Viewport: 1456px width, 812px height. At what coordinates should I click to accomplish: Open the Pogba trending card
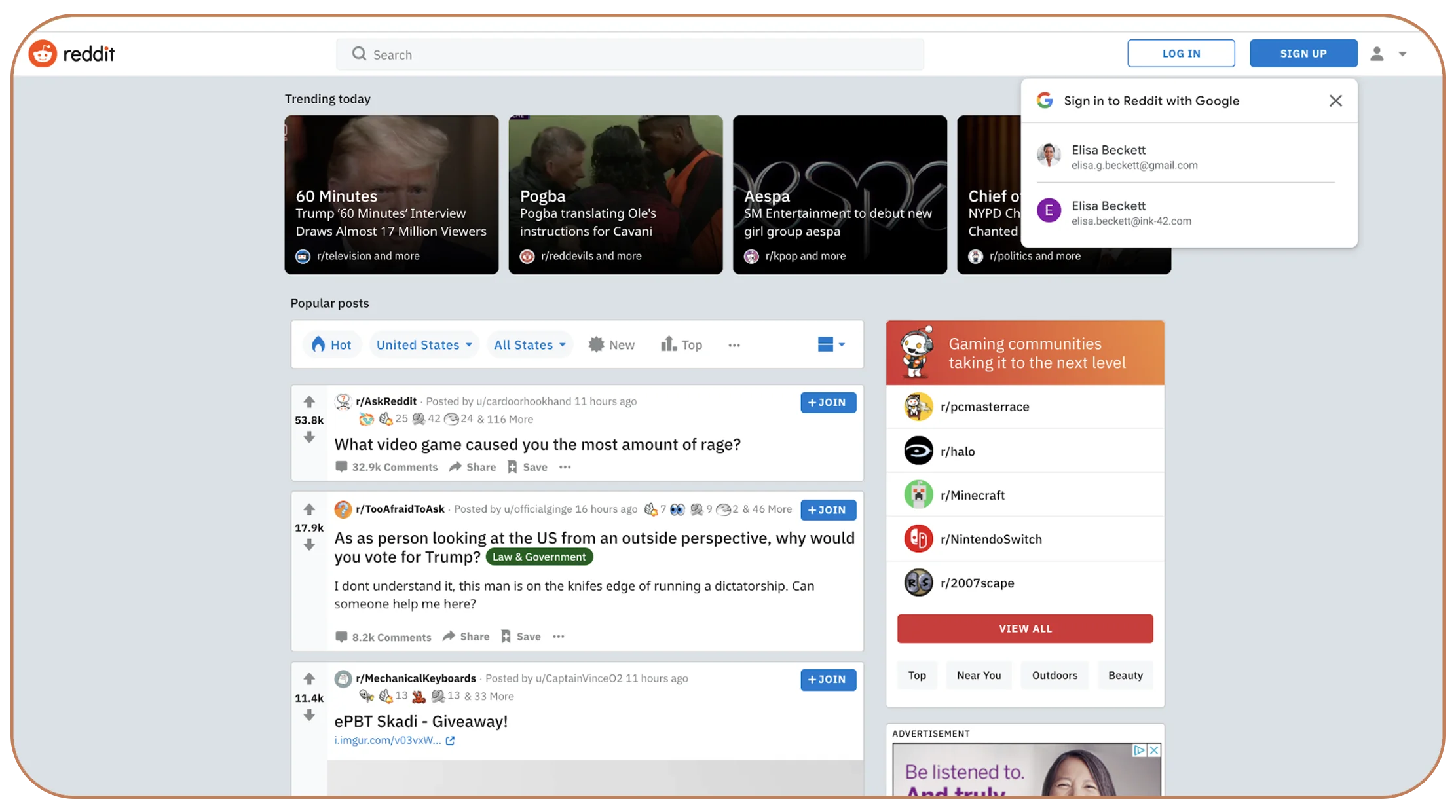pyautogui.click(x=616, y=194)
